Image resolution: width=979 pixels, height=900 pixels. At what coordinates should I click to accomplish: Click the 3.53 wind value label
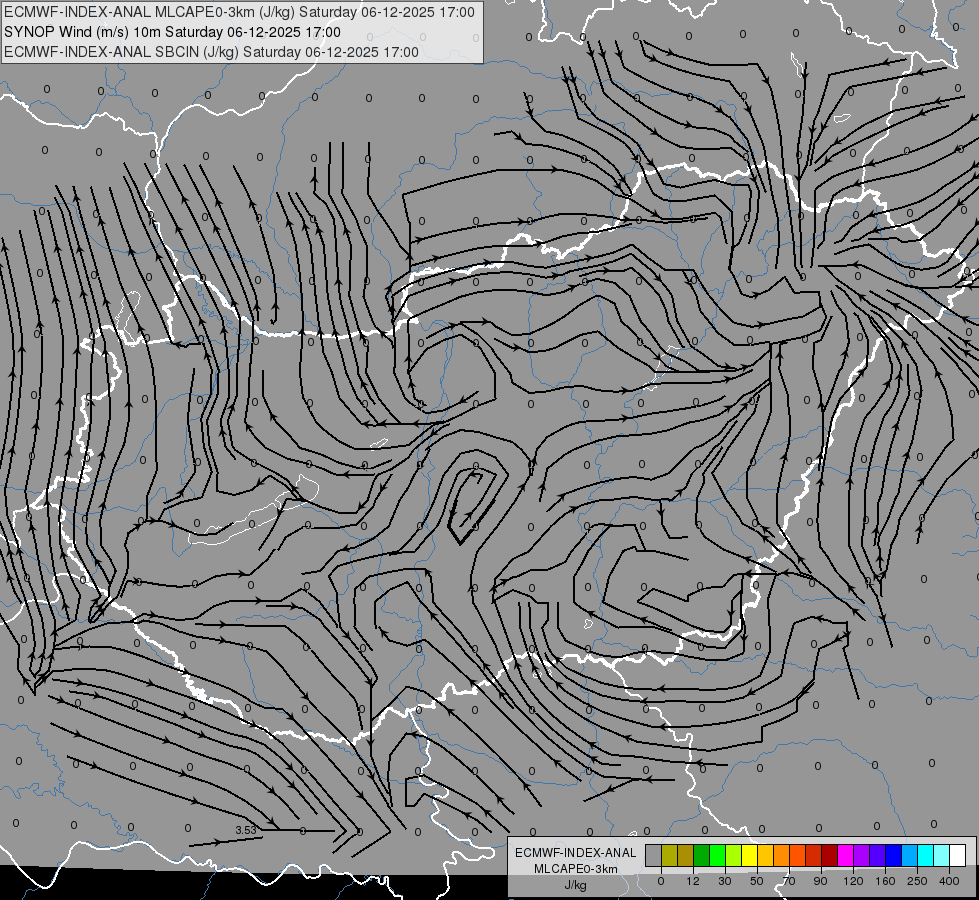tap(246, 830)
